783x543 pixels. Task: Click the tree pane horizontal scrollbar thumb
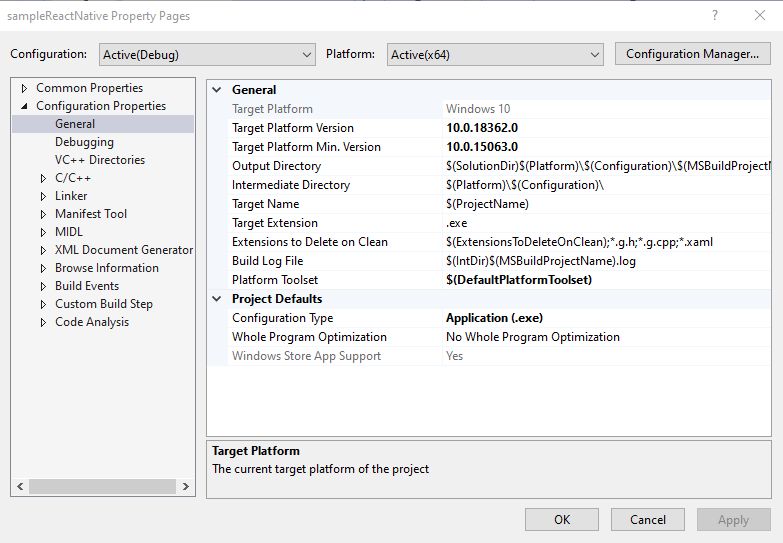(102, 486)
